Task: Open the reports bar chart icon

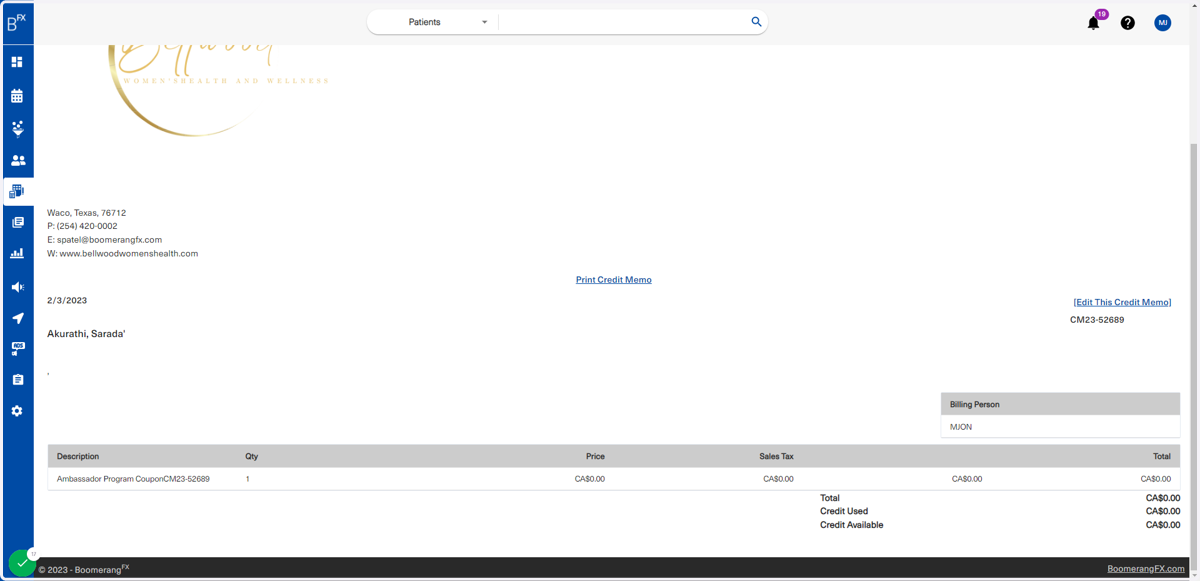Action: [x=17, y=254]
